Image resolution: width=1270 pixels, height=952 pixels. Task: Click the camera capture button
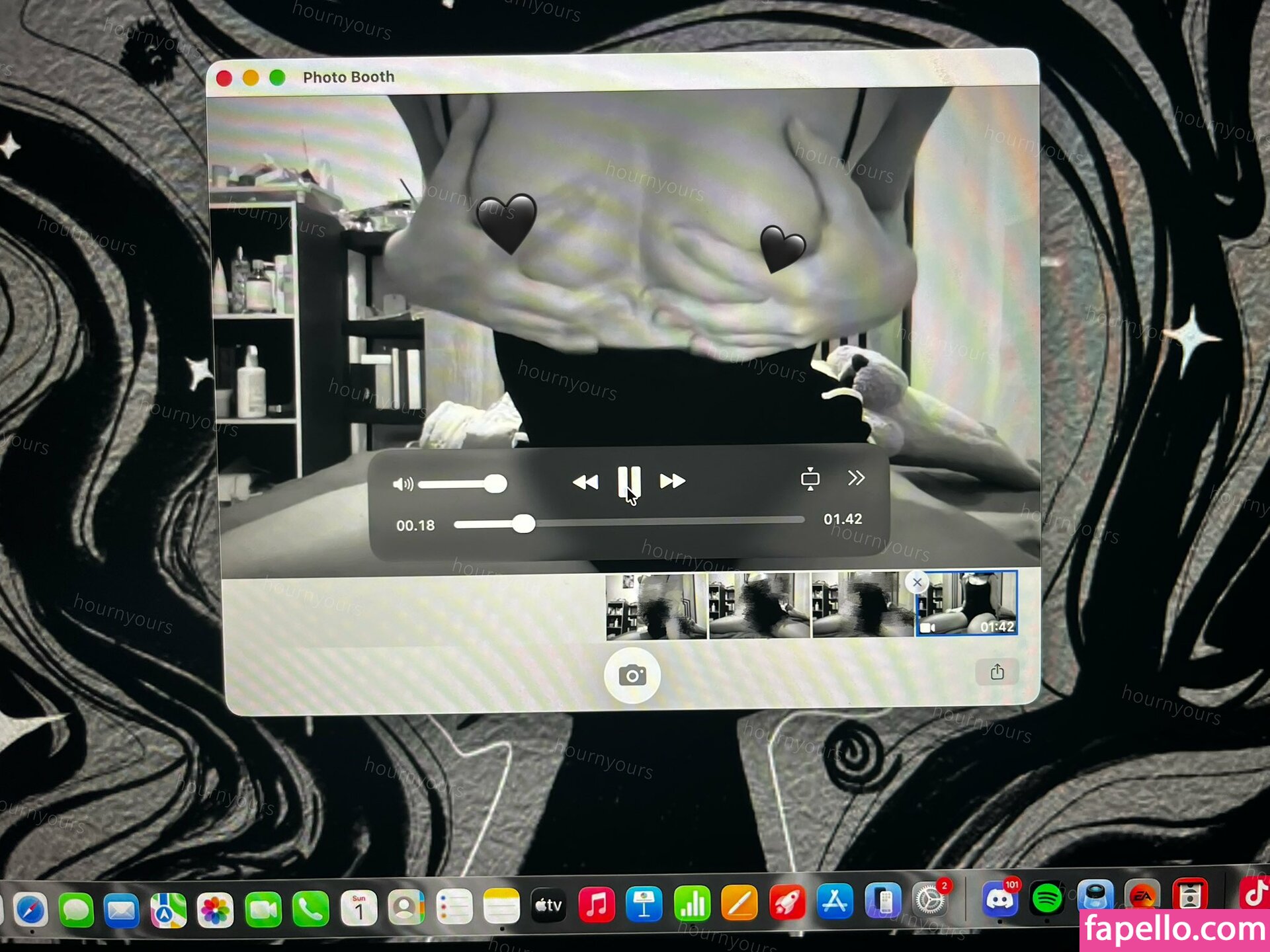click(x=632, y=675)
